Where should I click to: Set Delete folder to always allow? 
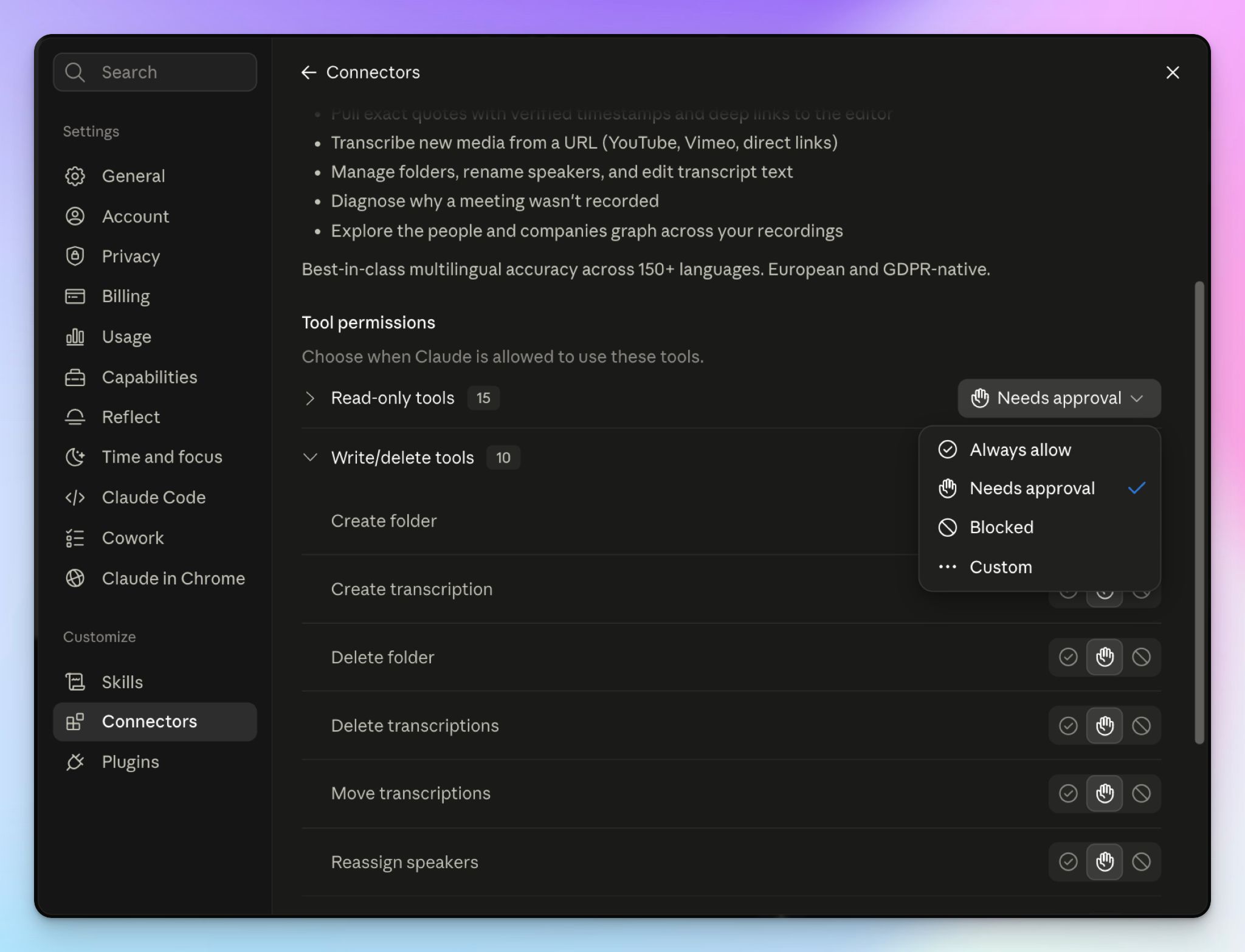[x=1068, y=657]
